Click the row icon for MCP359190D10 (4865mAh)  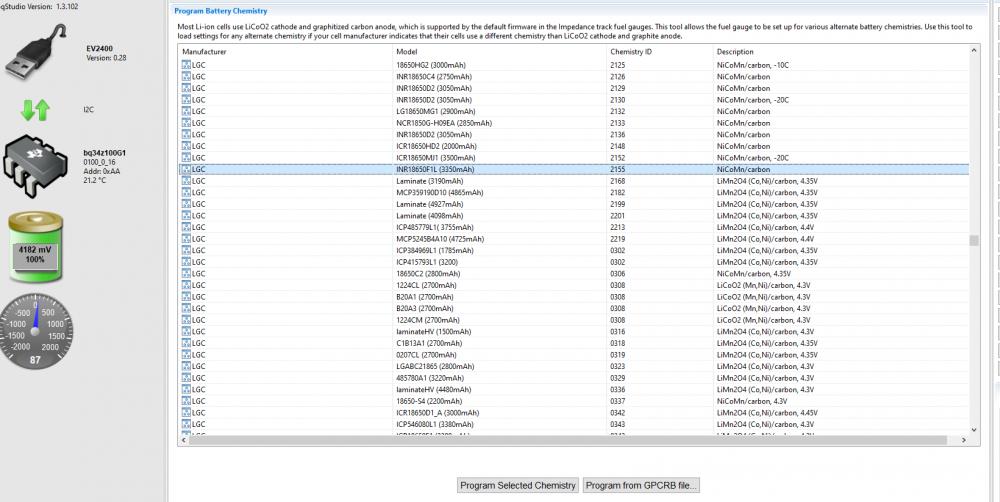click(186, 193)
